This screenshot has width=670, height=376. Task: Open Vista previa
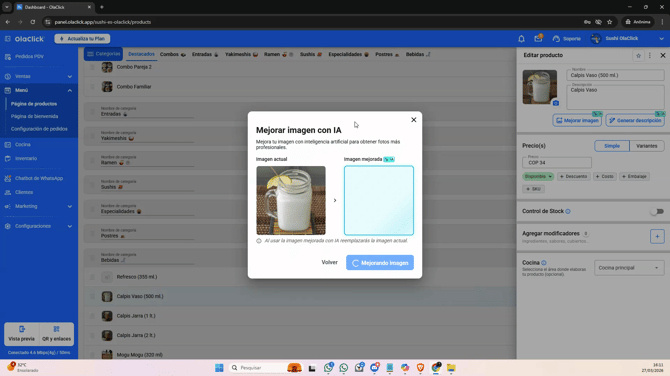[21, 334]
